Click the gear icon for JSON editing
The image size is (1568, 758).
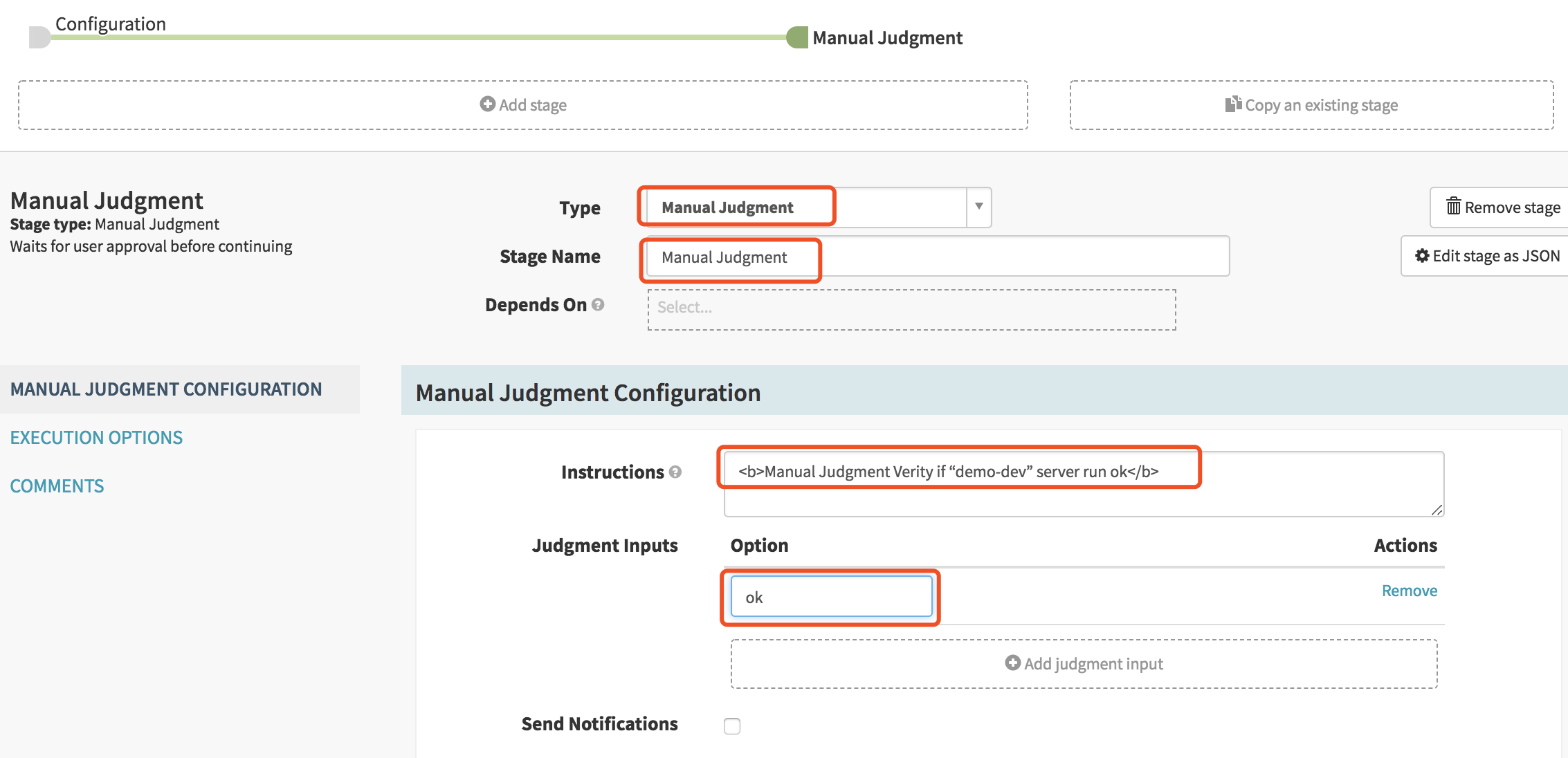click(1422, 255)
